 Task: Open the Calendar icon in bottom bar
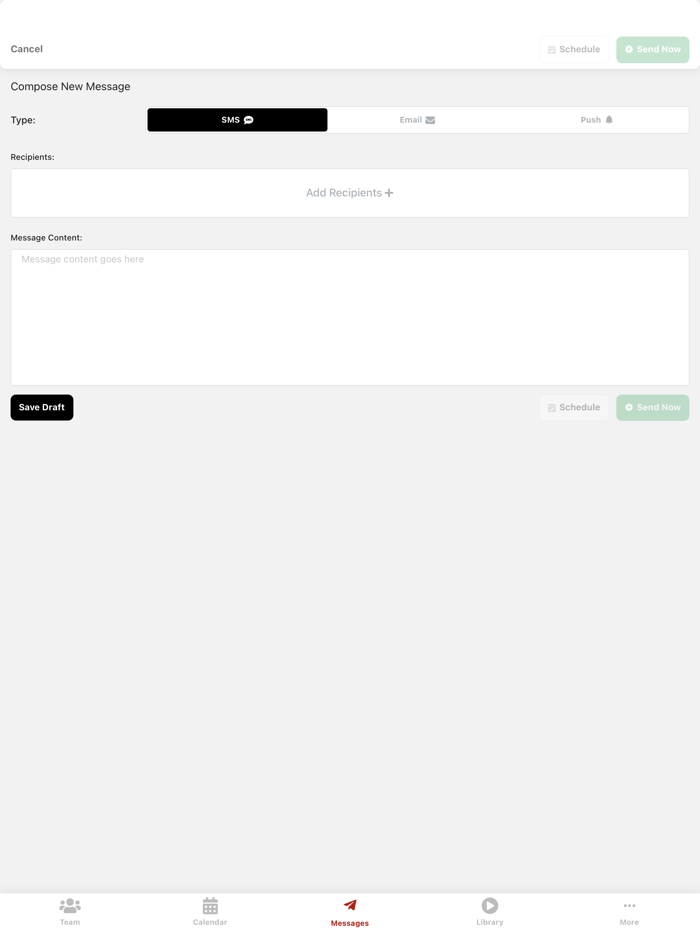[x=210, y=905]
